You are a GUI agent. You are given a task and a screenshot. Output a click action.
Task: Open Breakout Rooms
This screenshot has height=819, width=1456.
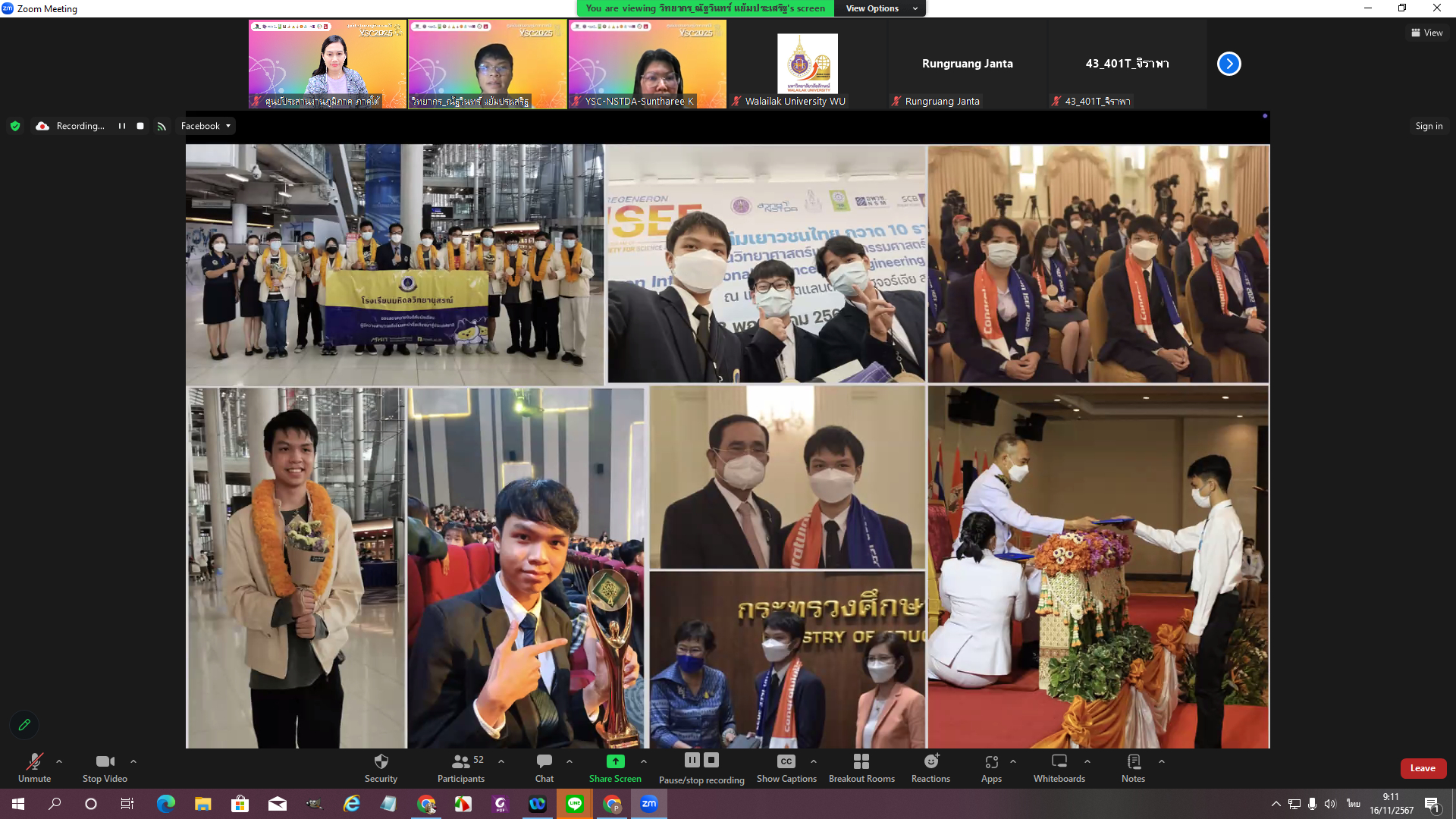(861, 761)
